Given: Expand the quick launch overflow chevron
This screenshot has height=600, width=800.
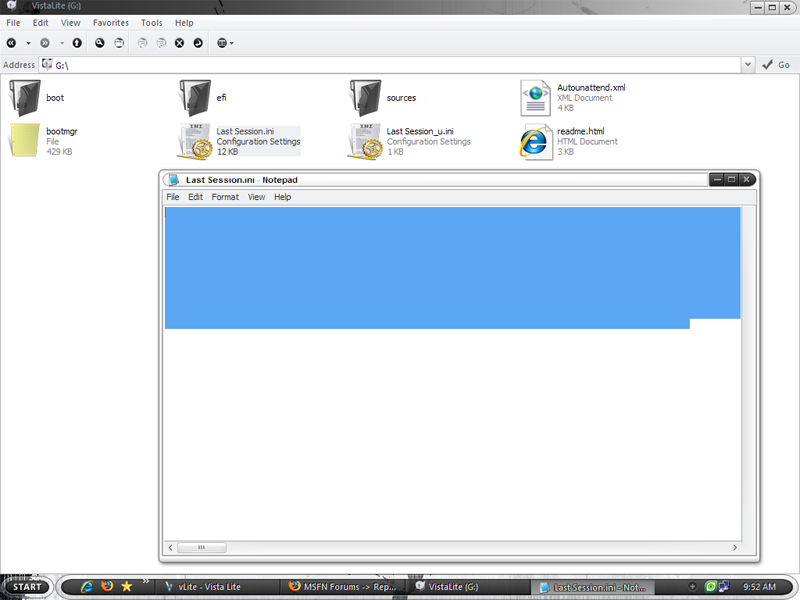Looking at the screenshot, I should [145, 581].
